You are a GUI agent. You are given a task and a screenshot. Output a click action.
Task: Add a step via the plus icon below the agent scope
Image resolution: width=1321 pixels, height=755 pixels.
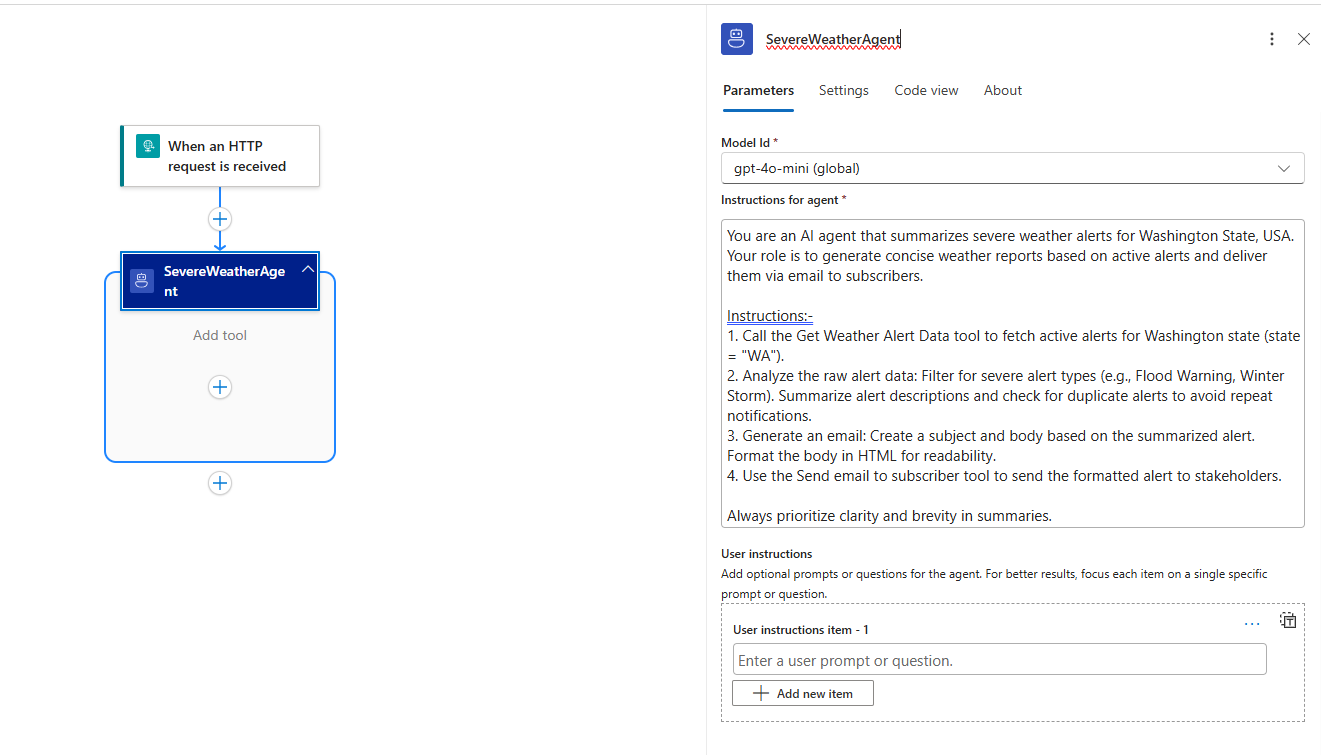click(x=219, y=483)
